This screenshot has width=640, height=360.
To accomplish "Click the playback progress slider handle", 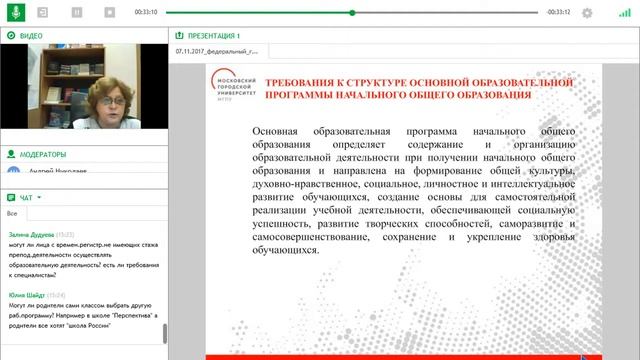I will coord(352,13).
